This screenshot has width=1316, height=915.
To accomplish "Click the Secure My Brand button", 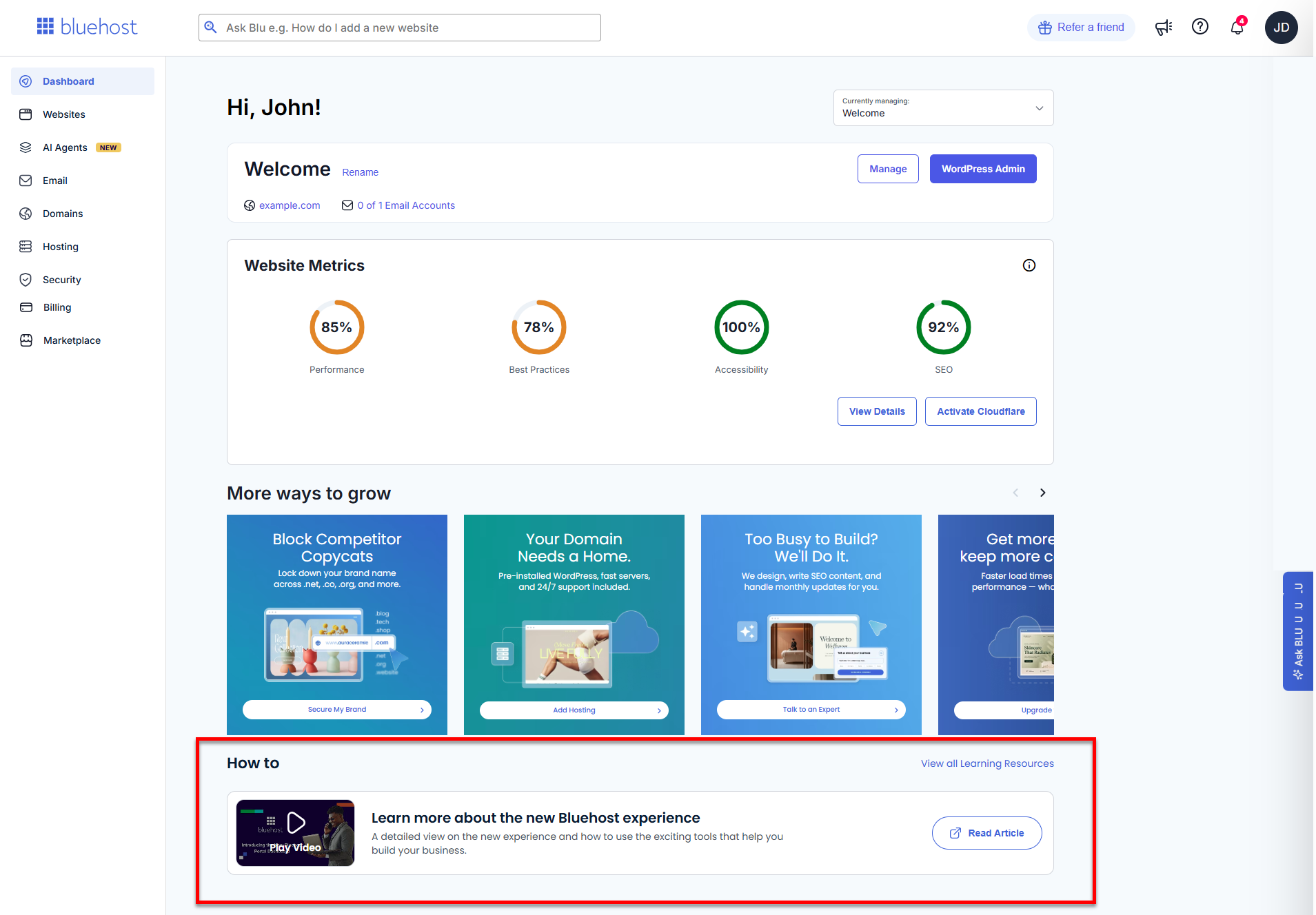I will pyautogui.click(x=337, y=710).
